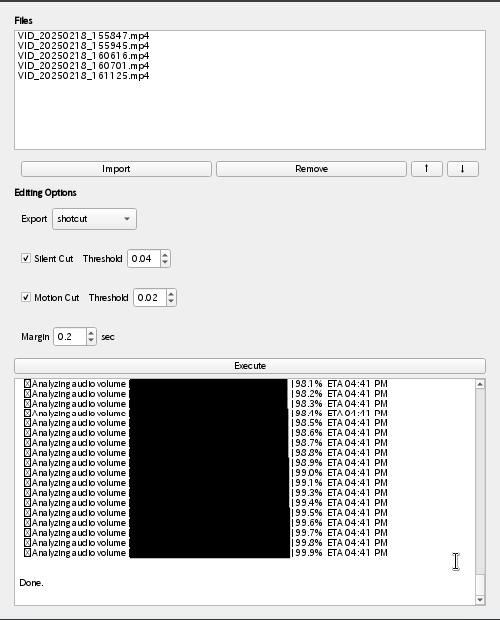Click the Remove button
Viewport: 500px width, 620px height.
click(311, 169)
